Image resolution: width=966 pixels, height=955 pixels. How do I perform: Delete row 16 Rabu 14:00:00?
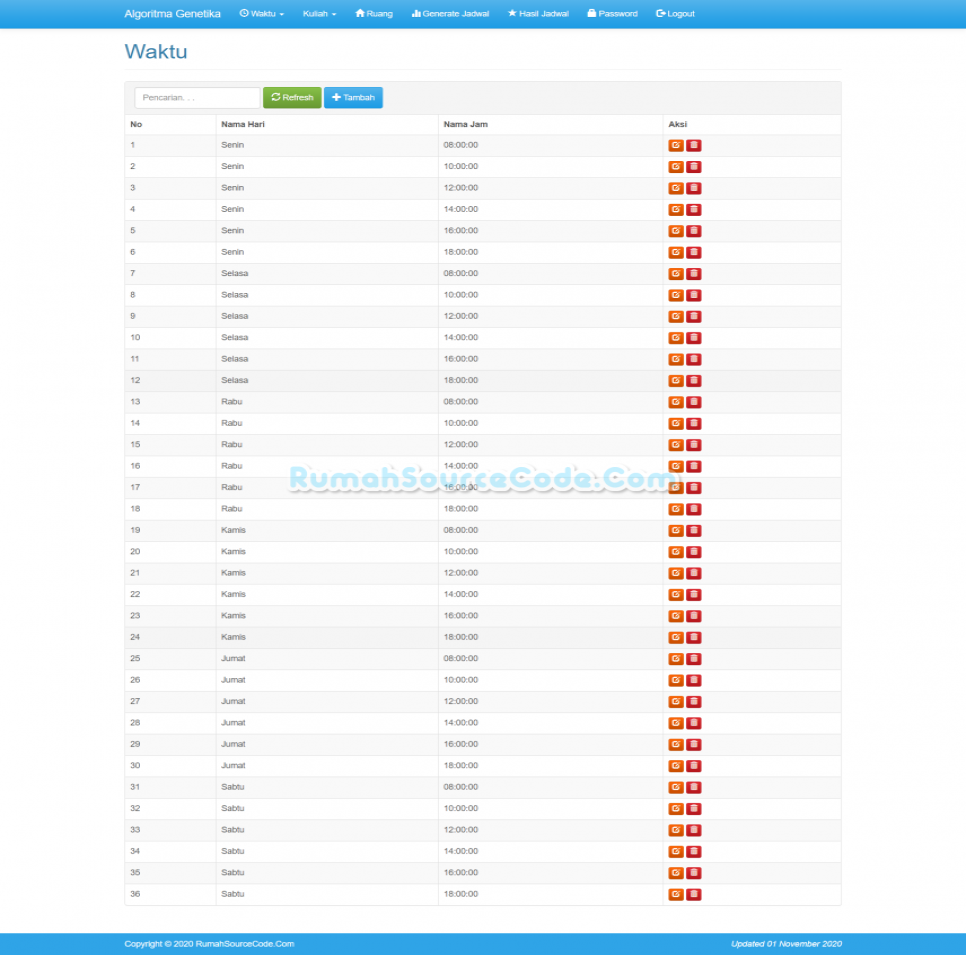click(694, 466)
